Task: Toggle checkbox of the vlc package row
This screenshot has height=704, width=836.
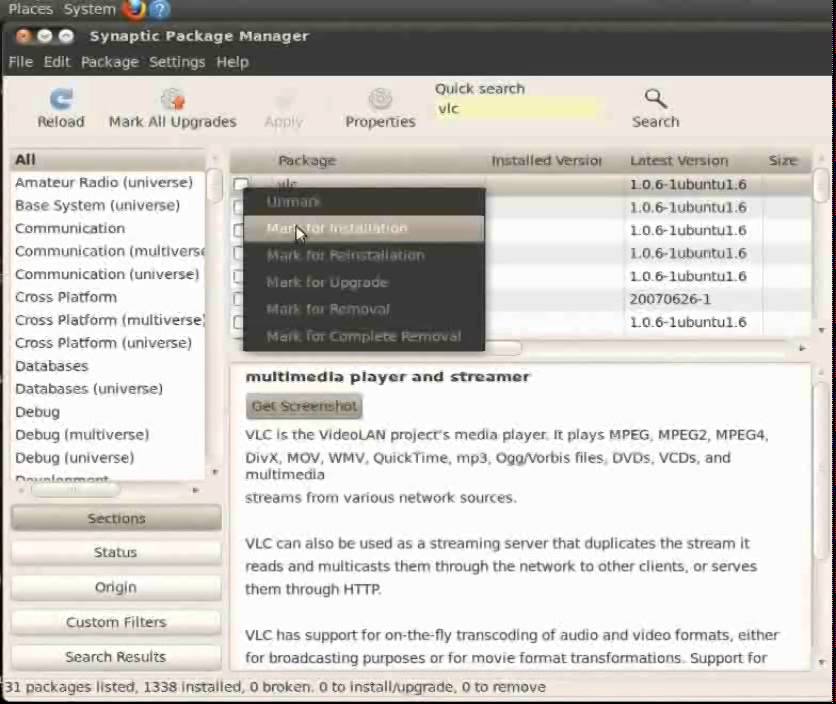Action: click(x=240, y=184)
